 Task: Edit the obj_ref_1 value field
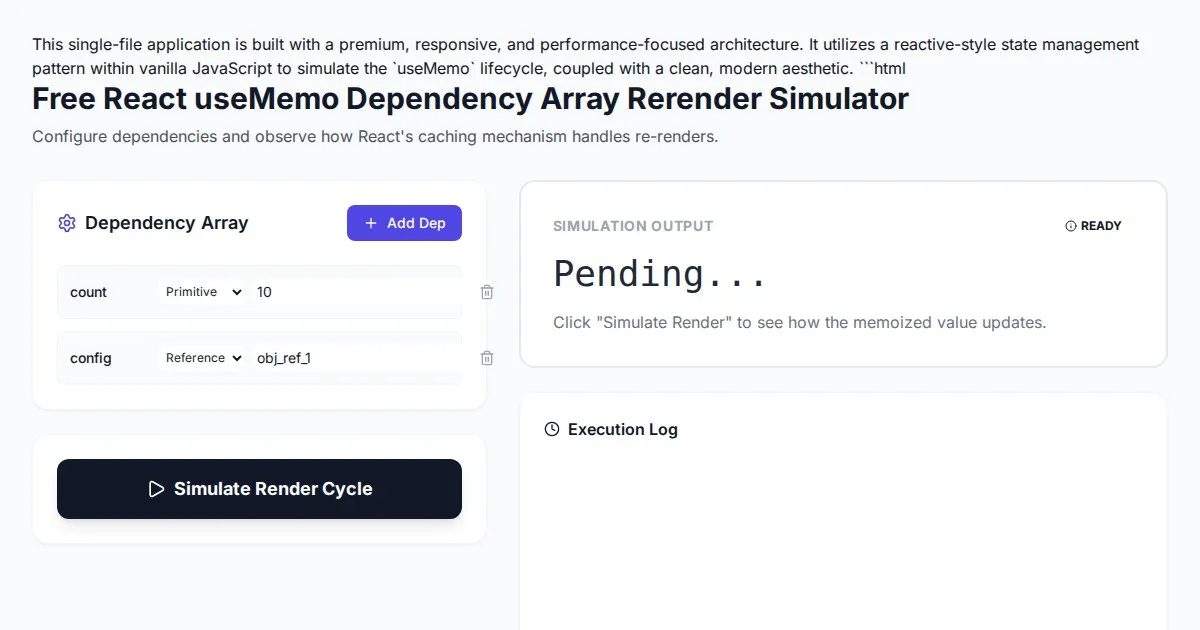click(x=355, y=358)
